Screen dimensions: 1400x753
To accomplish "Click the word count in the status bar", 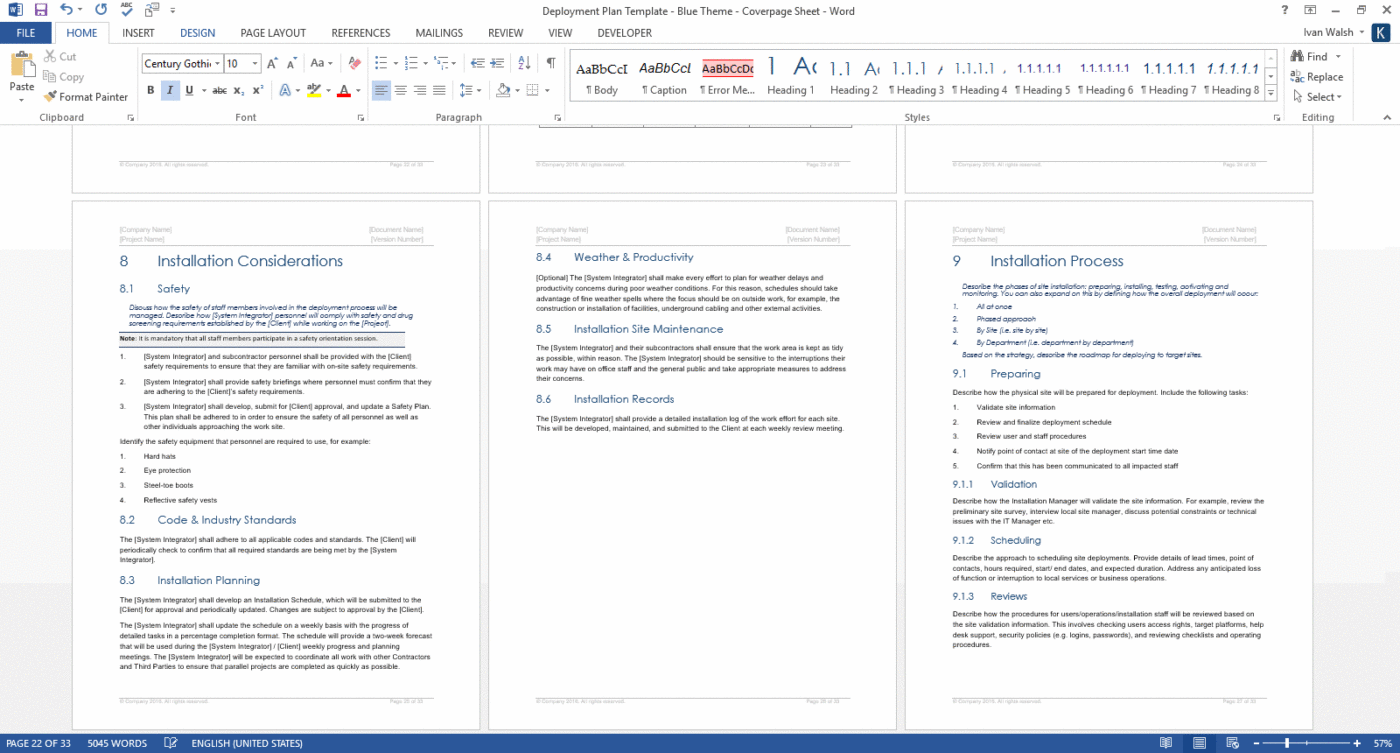I will click(x=116, y=744).
